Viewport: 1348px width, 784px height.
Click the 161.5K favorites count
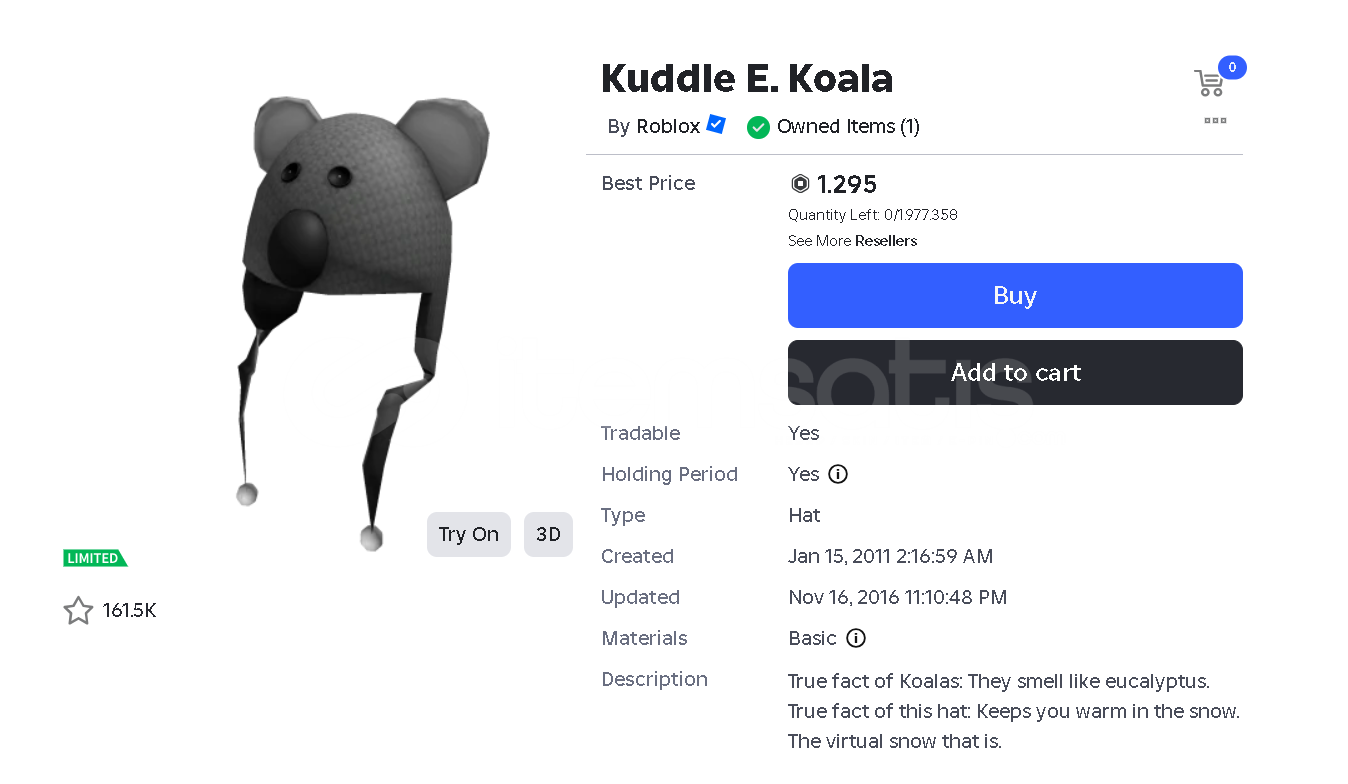130,611
